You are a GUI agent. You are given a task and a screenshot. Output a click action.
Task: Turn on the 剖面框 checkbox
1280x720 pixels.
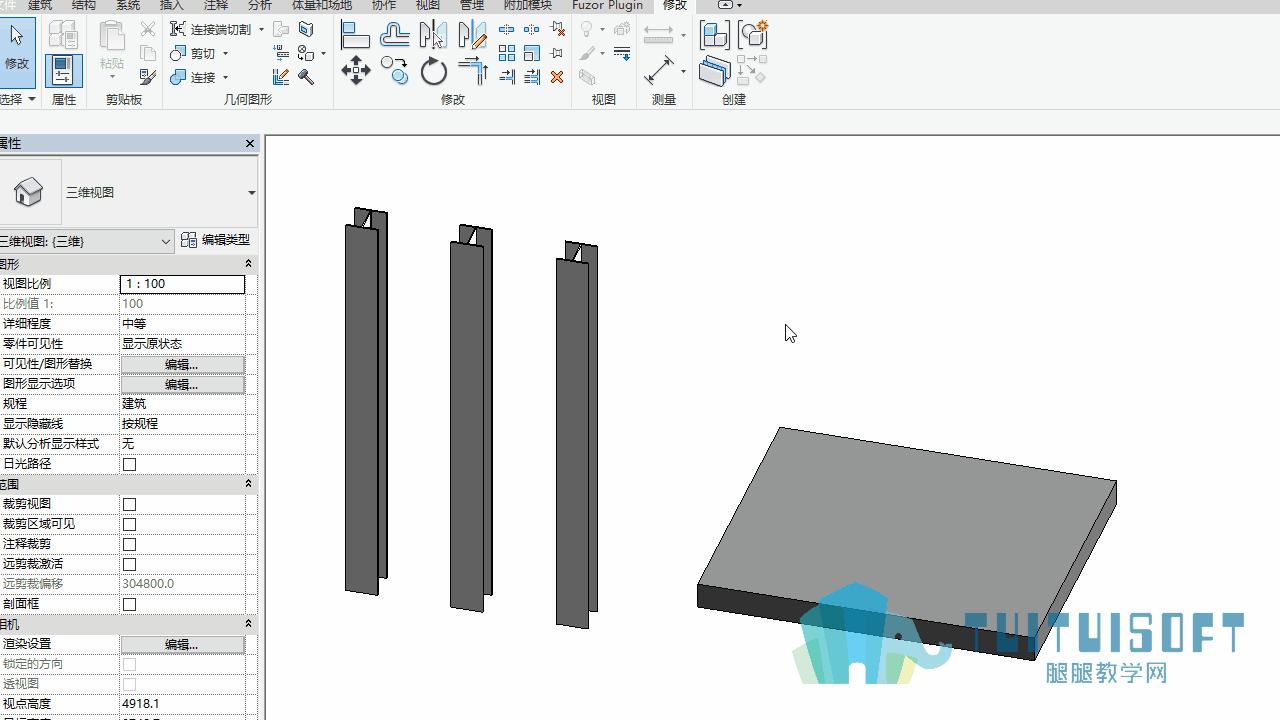129,604
